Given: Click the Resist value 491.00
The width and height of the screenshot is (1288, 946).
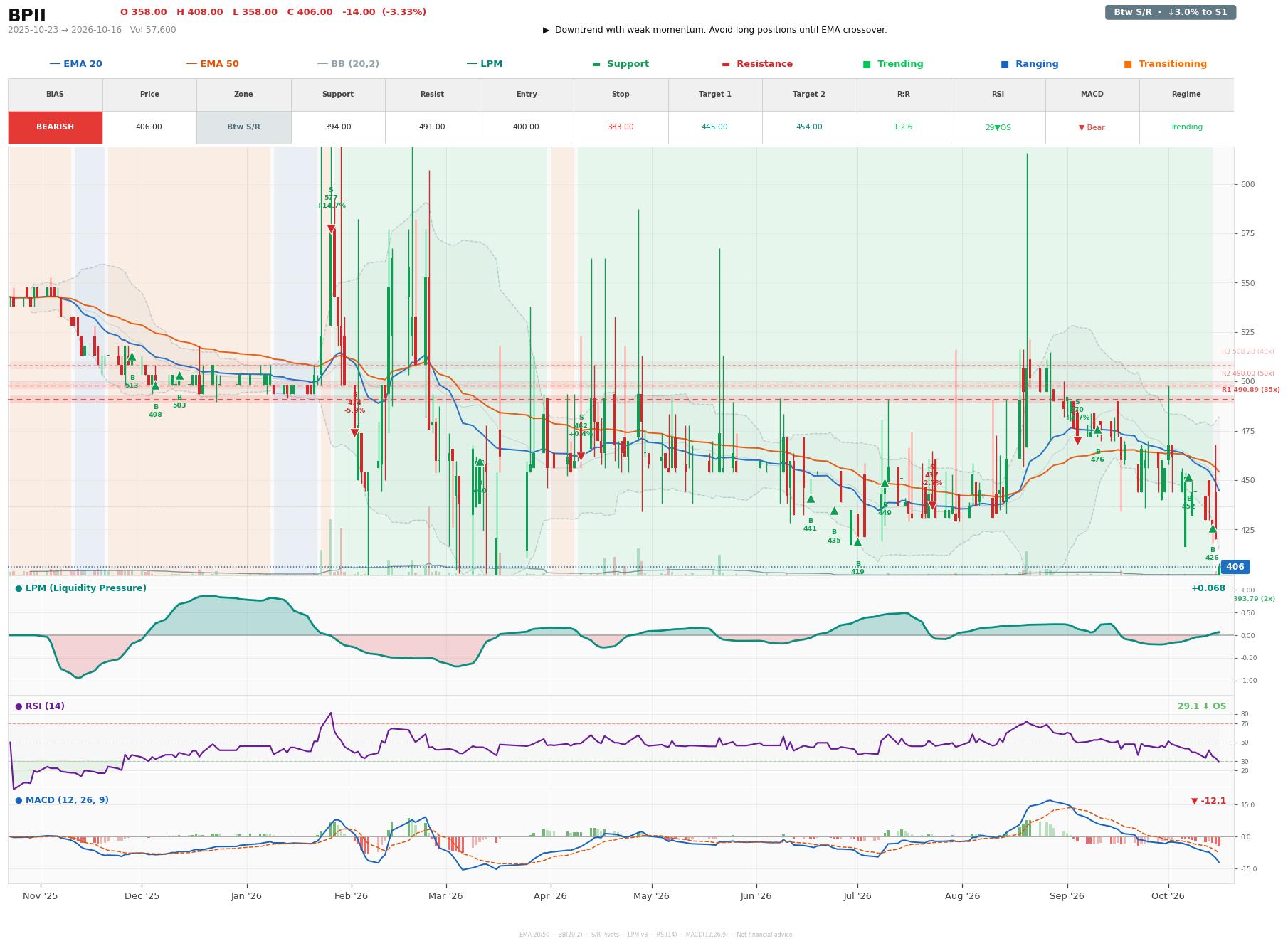Looking at the screenshot, I should point(432,127).
